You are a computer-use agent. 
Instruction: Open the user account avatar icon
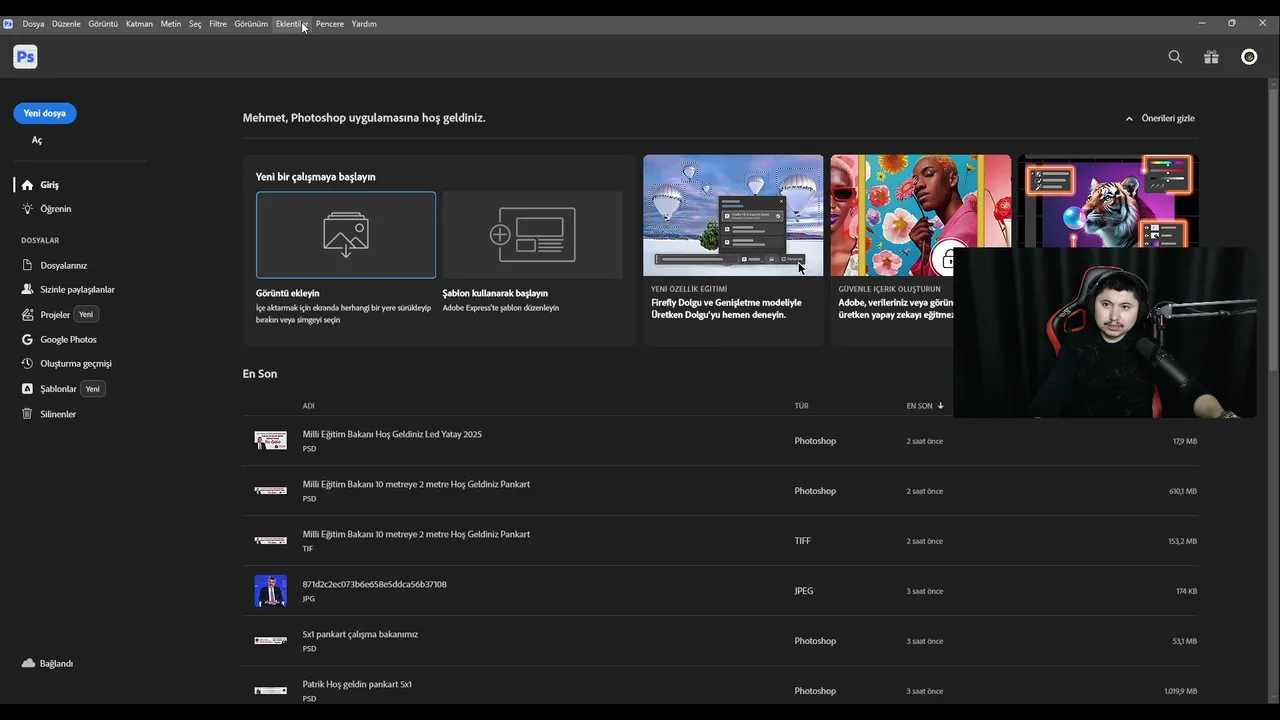1249,57
